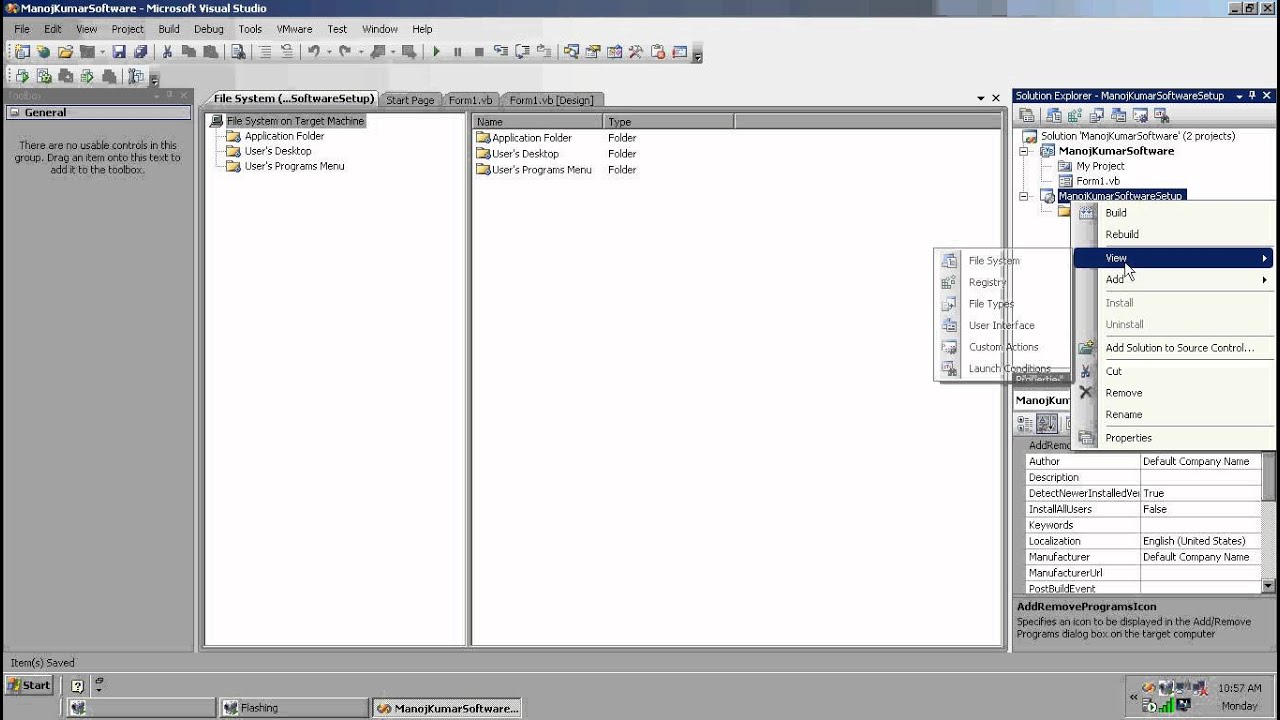Image resolution: width=1280 pixels, height=720 pixels.
Task: Switch to the Form1.vb tab
Action: point(470,100)
